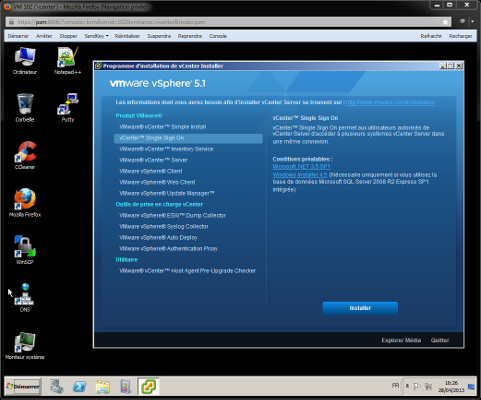Click Arrêter in the console toolbar
This screenshot has height=400, width=481.
point(44,36)
